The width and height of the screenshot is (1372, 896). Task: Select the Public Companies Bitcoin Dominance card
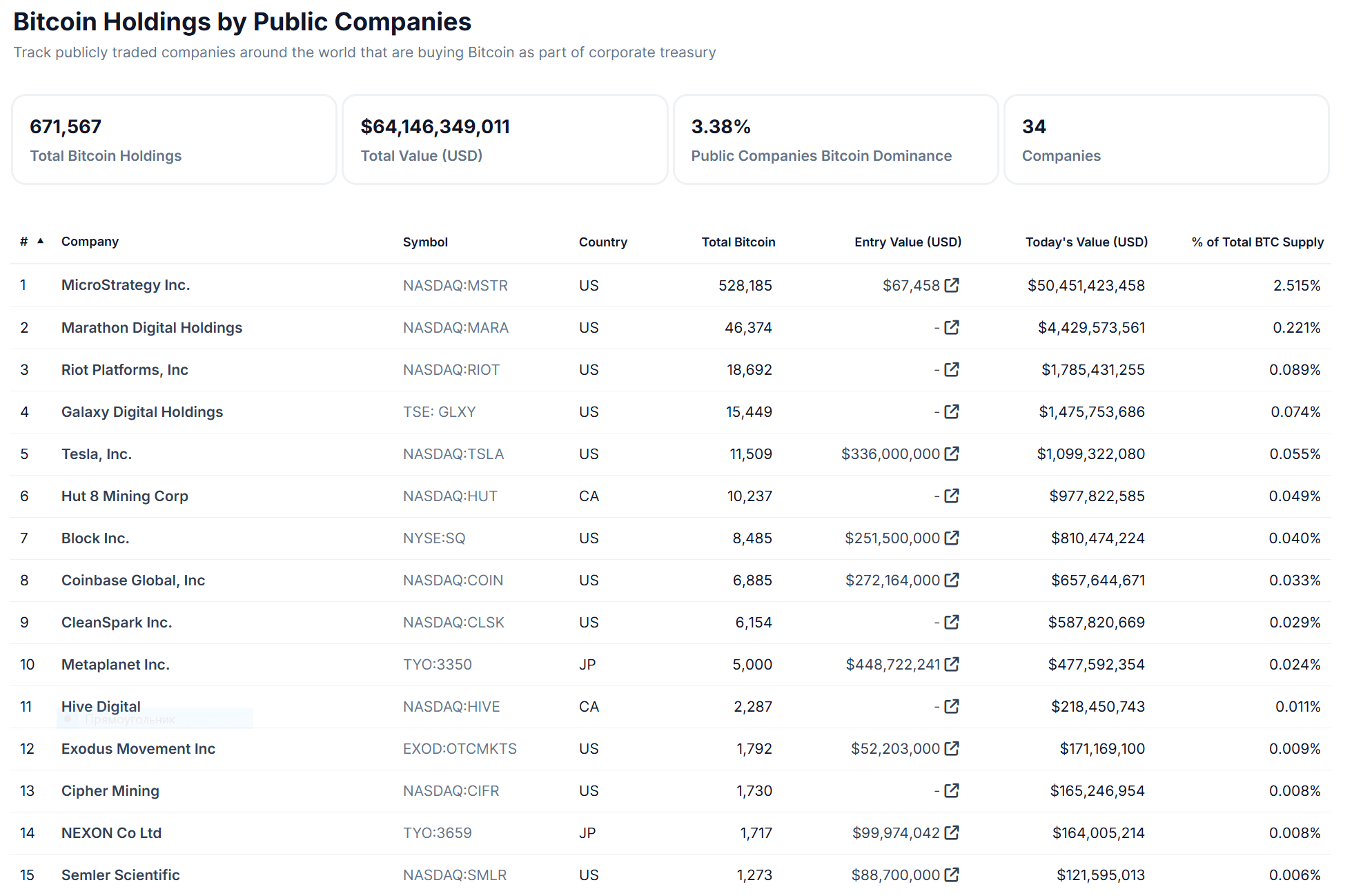click(x=836, y=139)
